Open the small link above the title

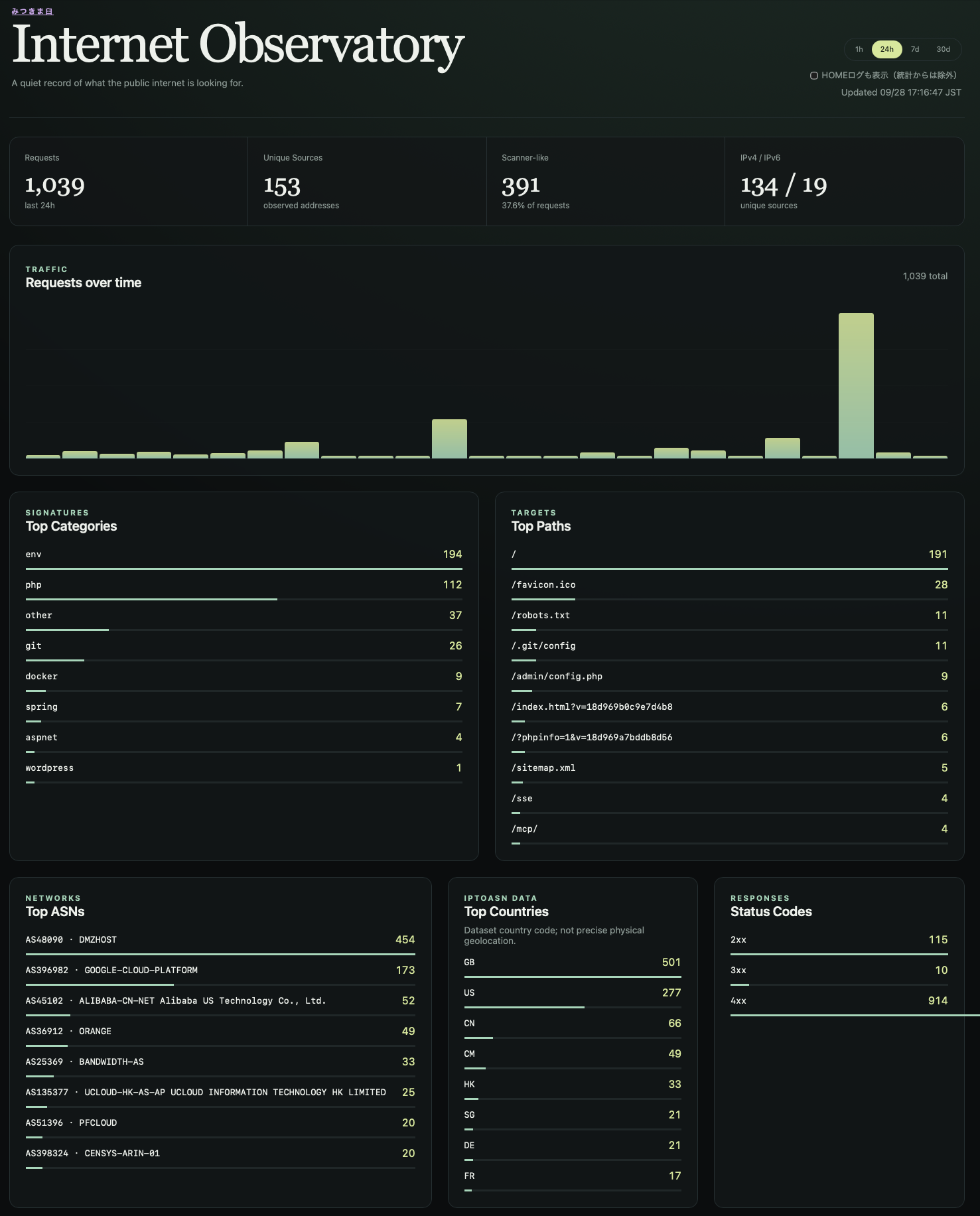[x=32, y=11]
